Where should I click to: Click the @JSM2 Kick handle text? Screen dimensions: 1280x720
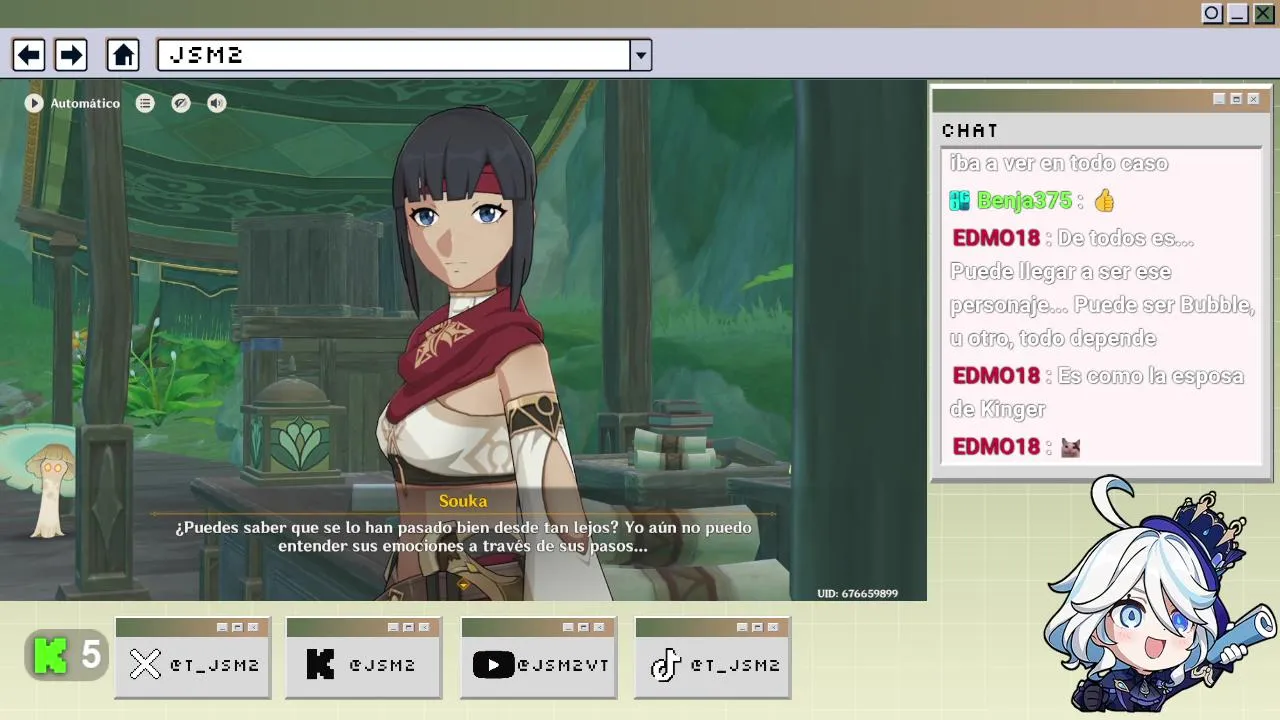382,665
